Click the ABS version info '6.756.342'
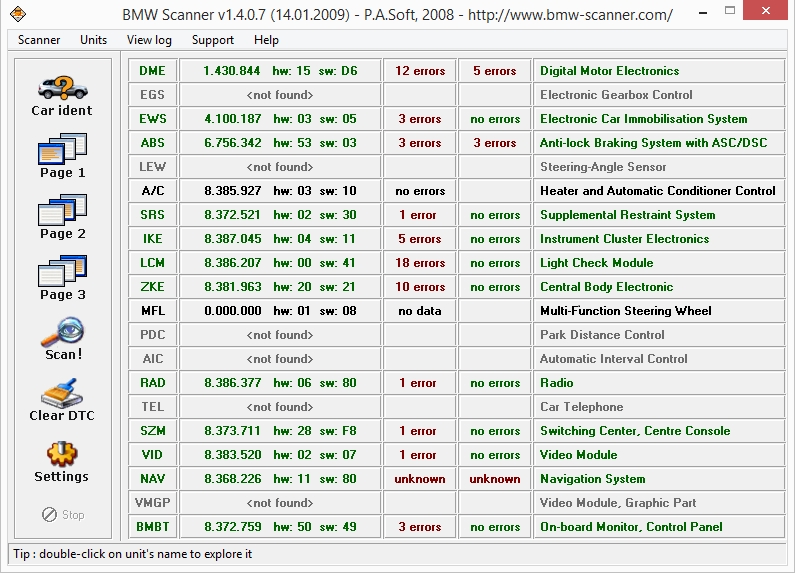This screenshot has height=573, width=795. tap(233, 142)
